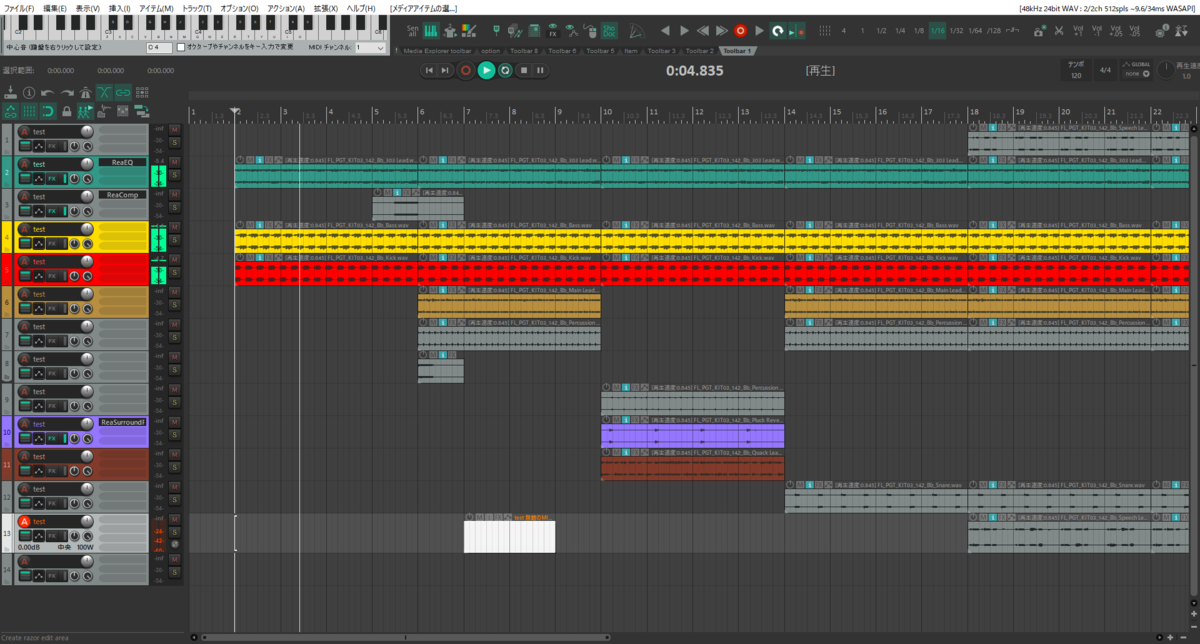Viewport: 1200px width, 644px height.
Task: Click the Vol +1 toolbar icon
Action: [1078, 31]
